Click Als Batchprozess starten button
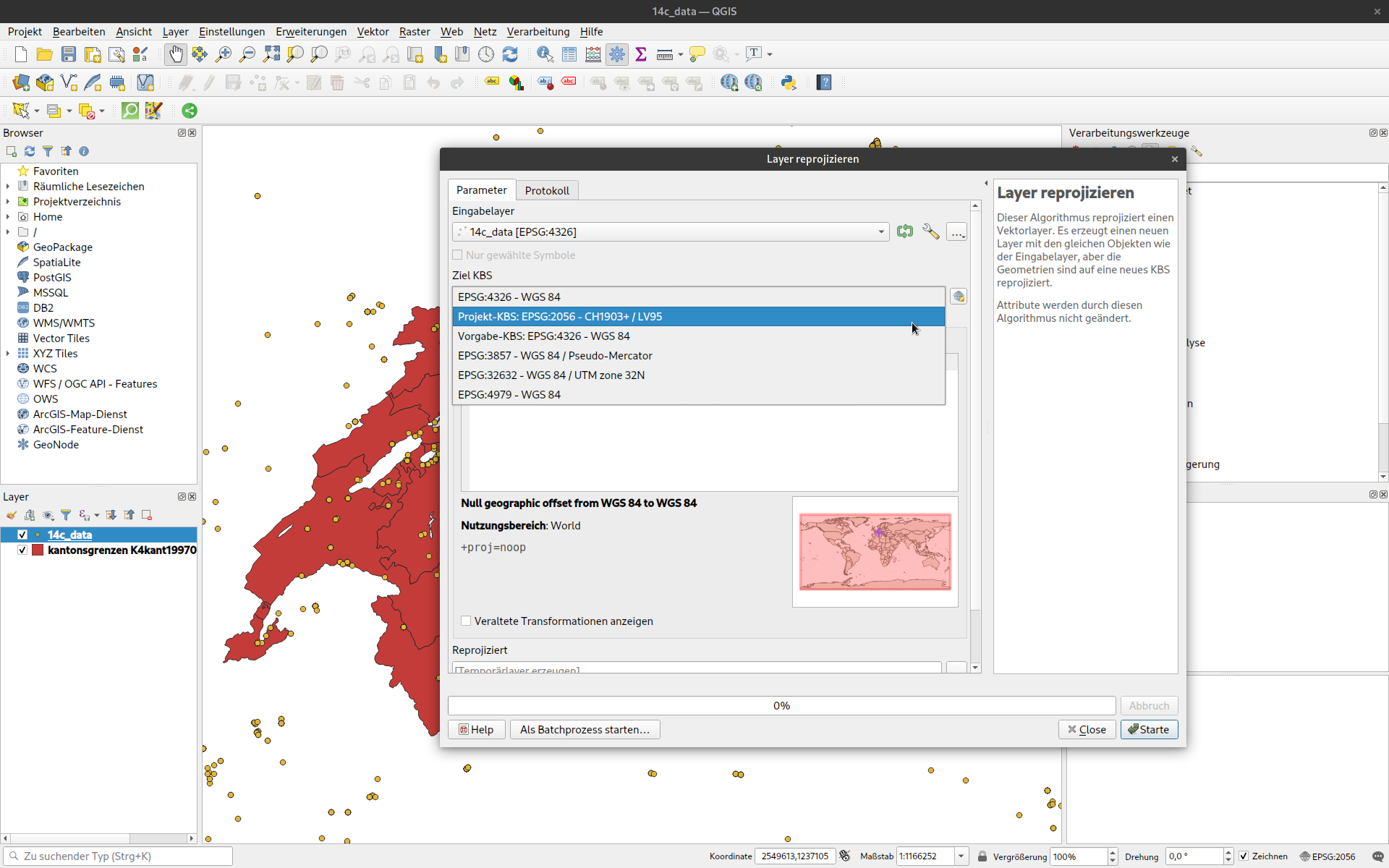This screenshot has width=1389, height=868. [x=585, y=729]
